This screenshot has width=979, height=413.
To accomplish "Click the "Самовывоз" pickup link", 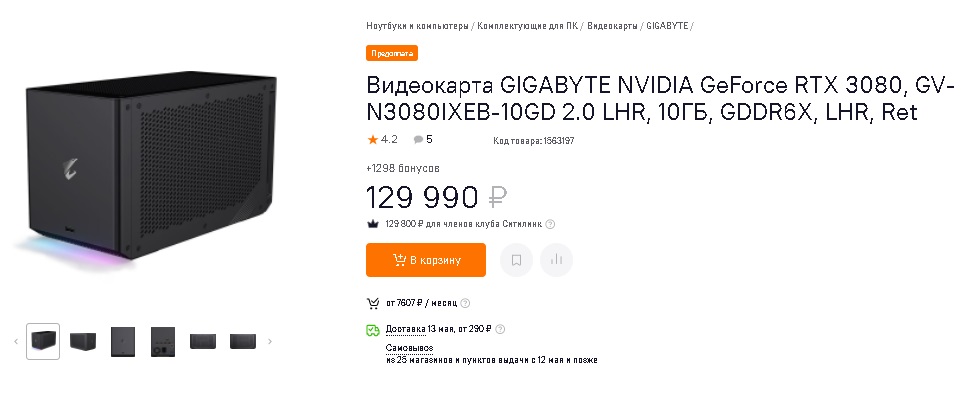I will coord(410,348).
